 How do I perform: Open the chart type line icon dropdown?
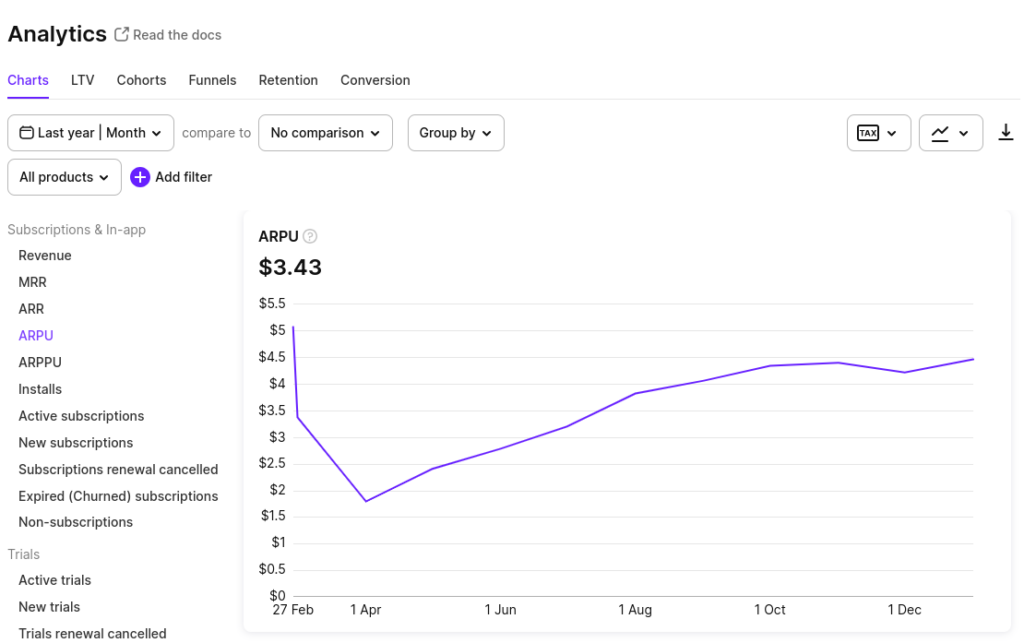tap(950, 133)
